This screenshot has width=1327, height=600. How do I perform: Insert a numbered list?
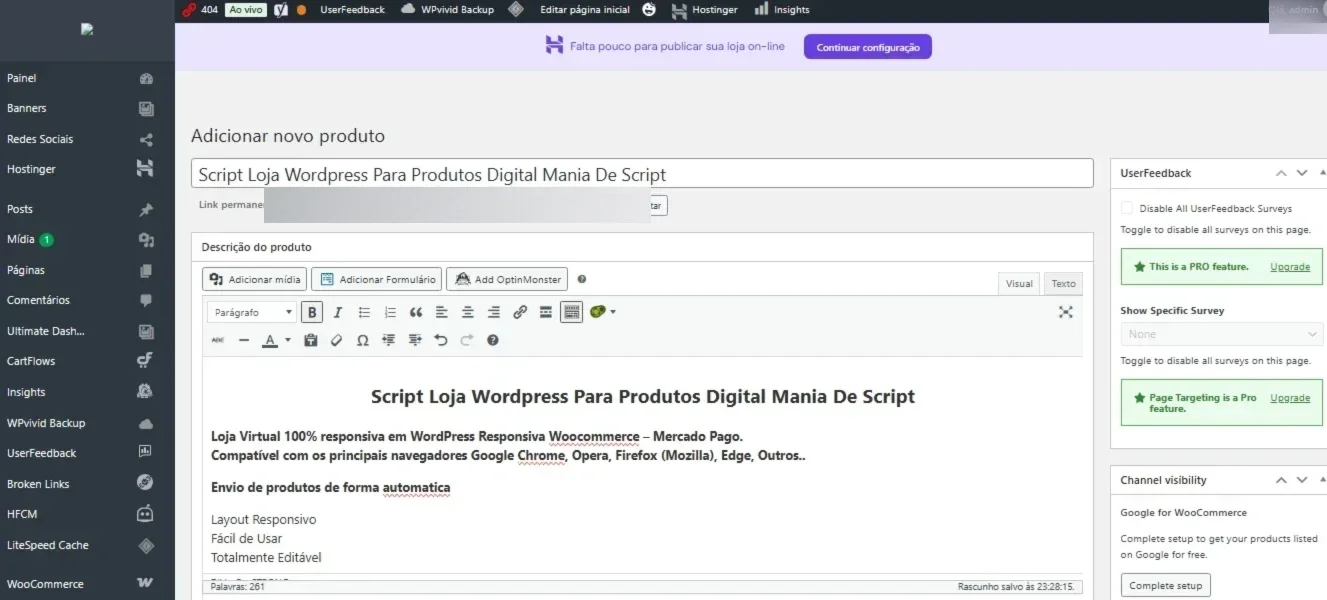390,312
